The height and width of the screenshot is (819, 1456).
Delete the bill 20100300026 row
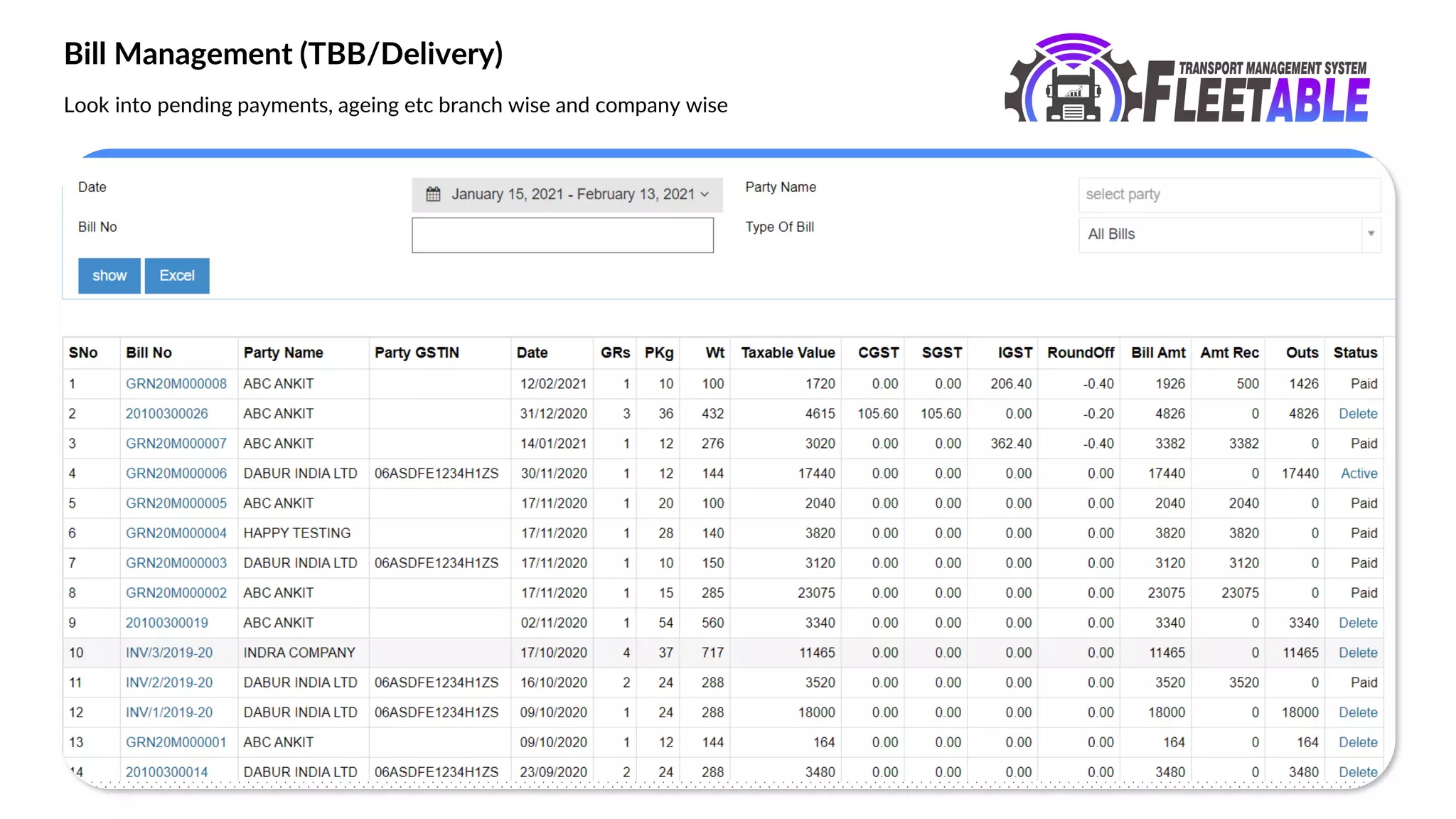pos(1357,414)
